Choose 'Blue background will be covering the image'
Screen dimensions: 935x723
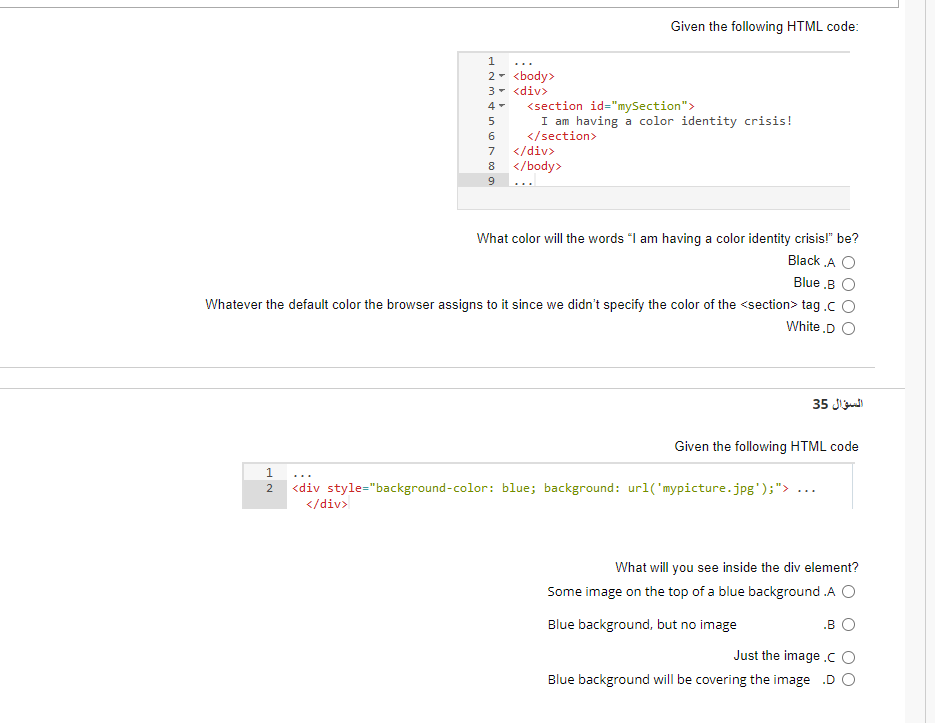tap(849, 679)
